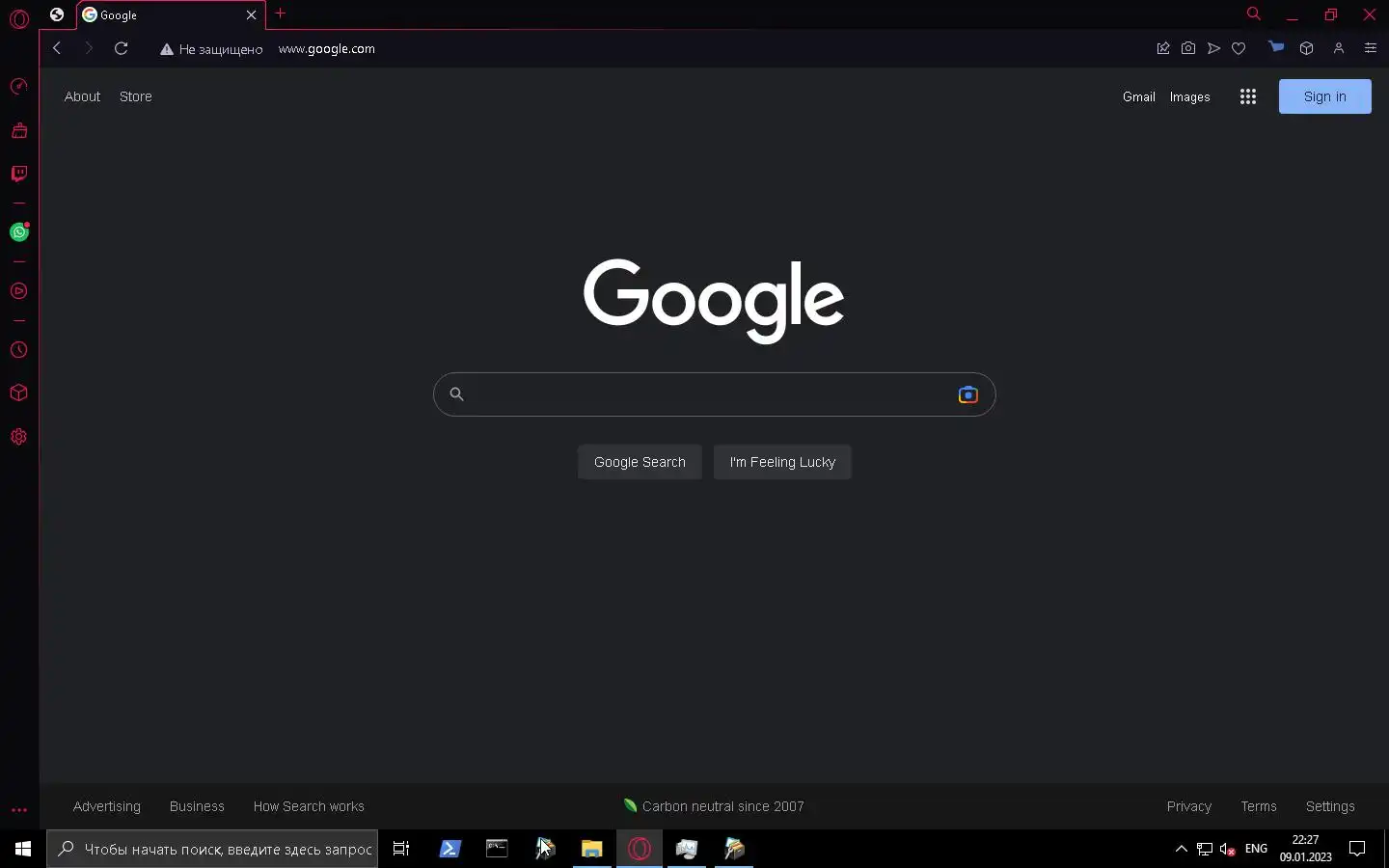
Task: Open the Gmail link
Action: (1139, 96)
